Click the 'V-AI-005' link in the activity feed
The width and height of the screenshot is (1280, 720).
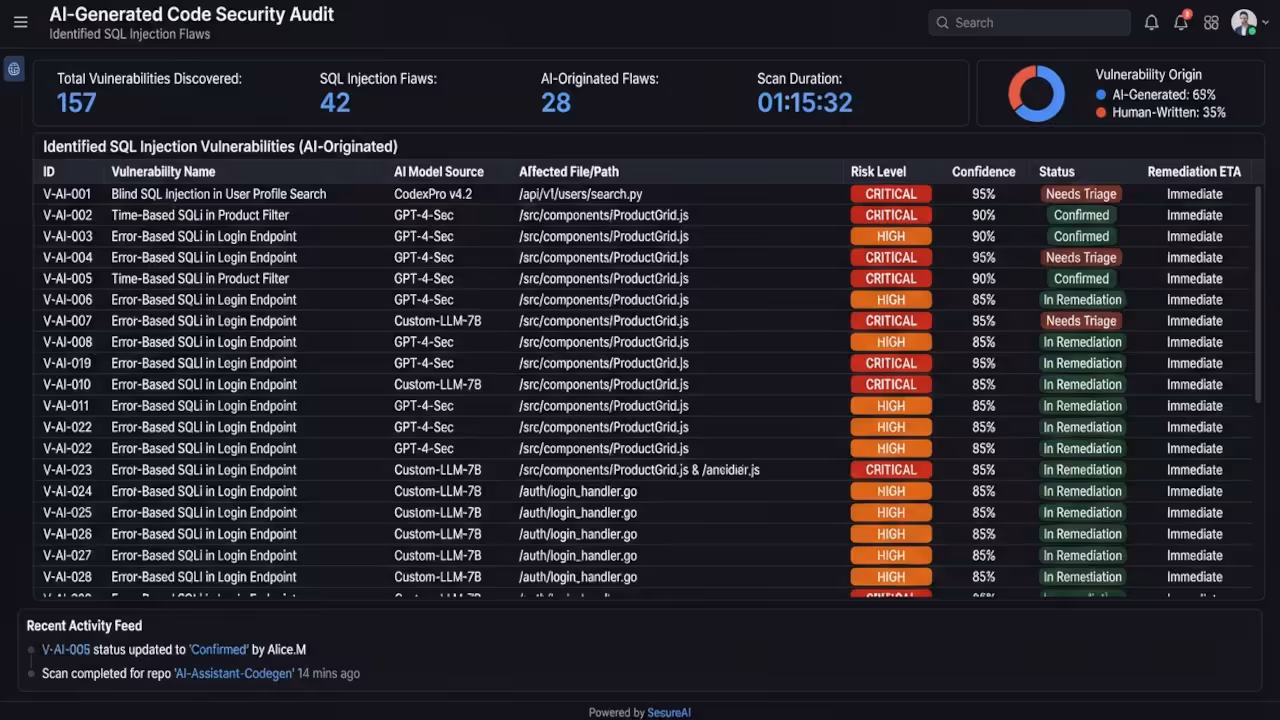[66, 650]
